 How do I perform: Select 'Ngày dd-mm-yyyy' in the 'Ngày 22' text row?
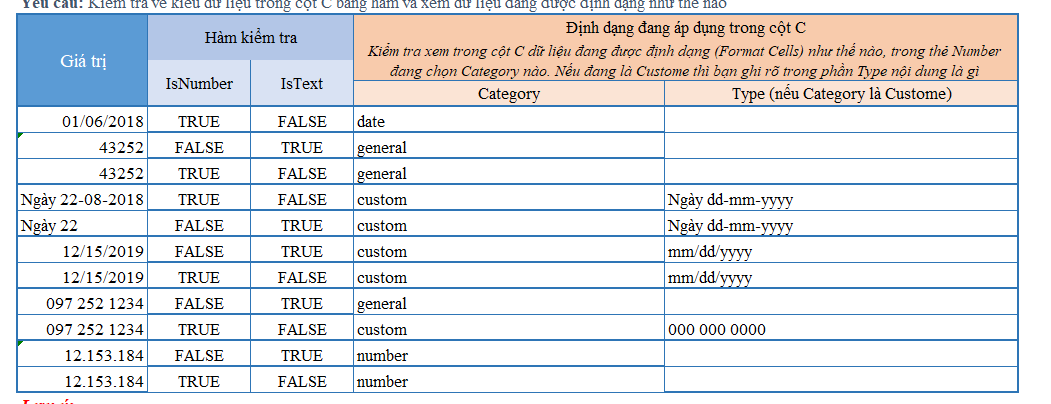point(841,225)
